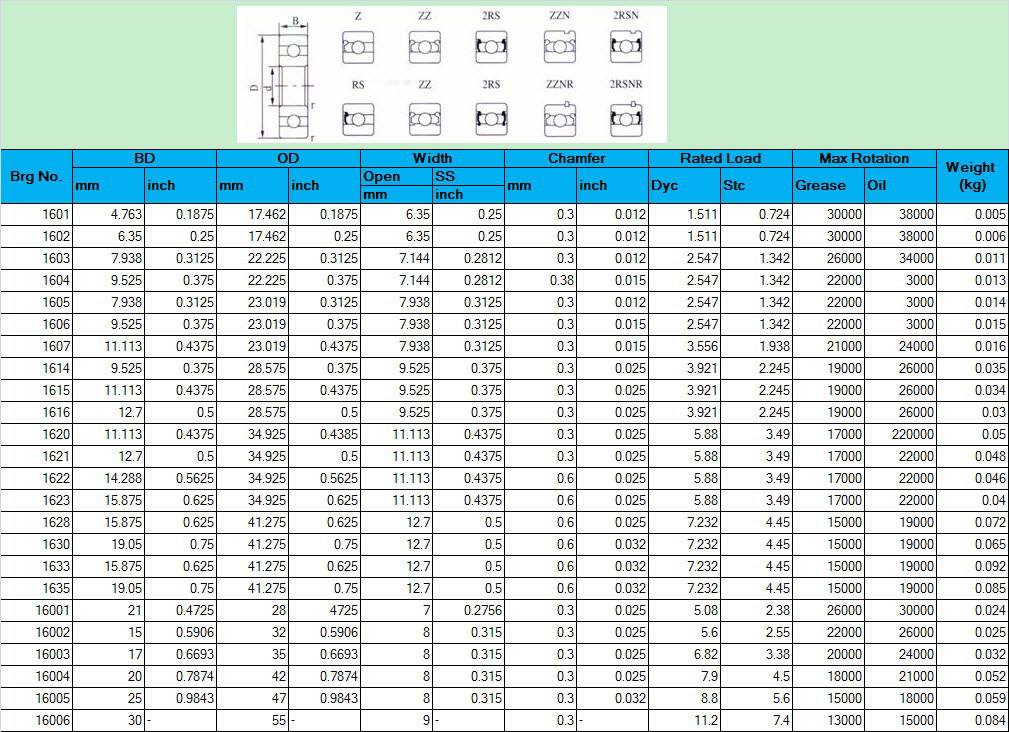This screenshot has width=1009, height=732.
Task: Click the ZZ diagram next to Z
Action: (x=424, y=47)
